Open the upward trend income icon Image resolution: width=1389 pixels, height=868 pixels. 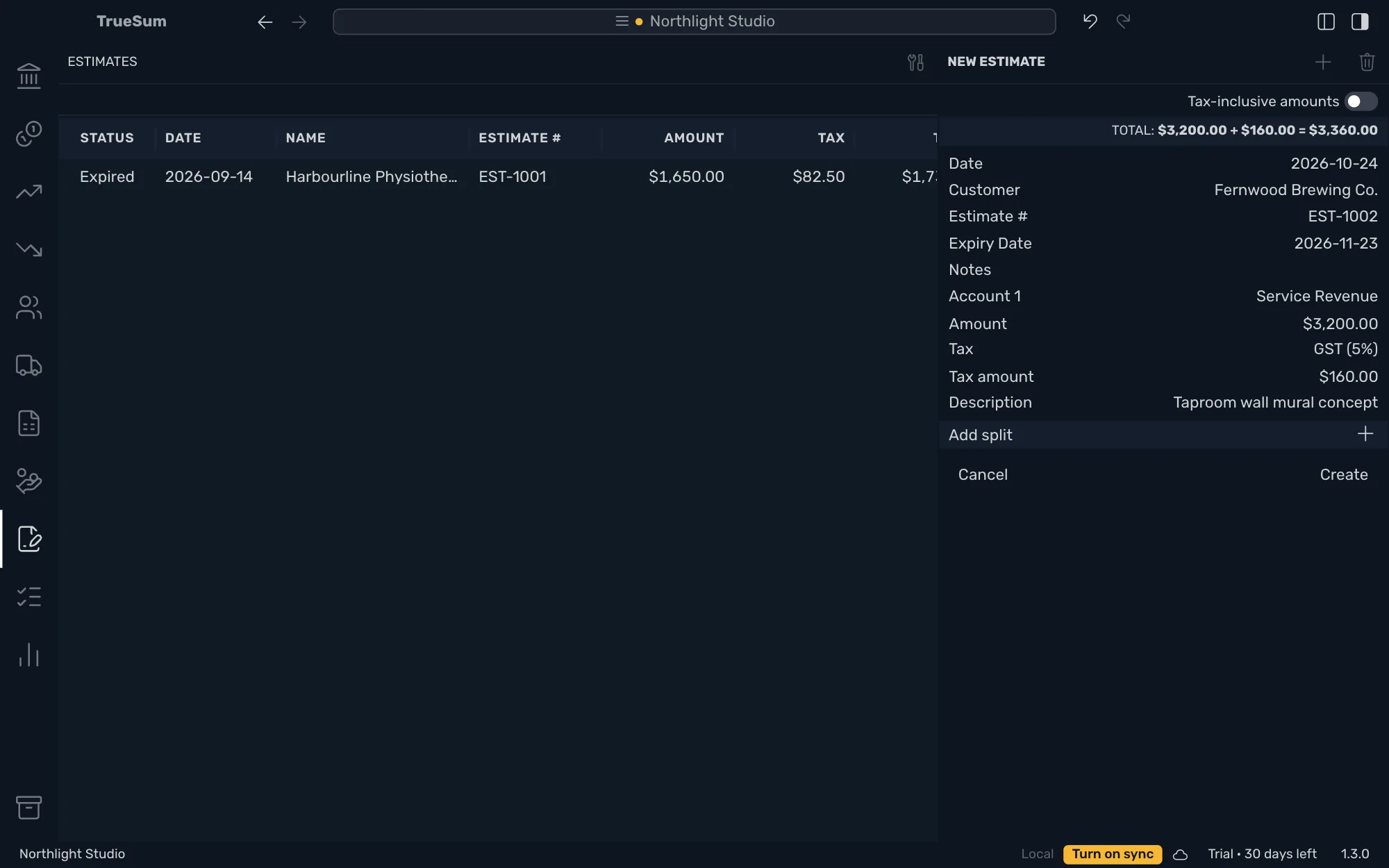pyautogui.click(x=28, y=192)
